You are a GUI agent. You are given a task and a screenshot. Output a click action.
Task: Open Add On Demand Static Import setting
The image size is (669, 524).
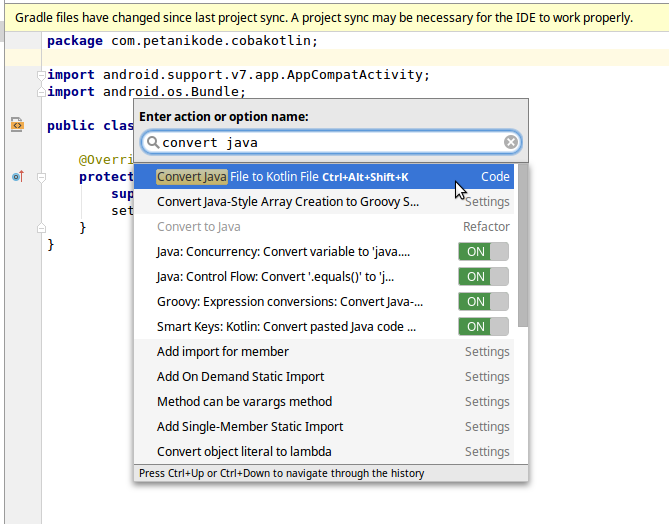(324, 376)
